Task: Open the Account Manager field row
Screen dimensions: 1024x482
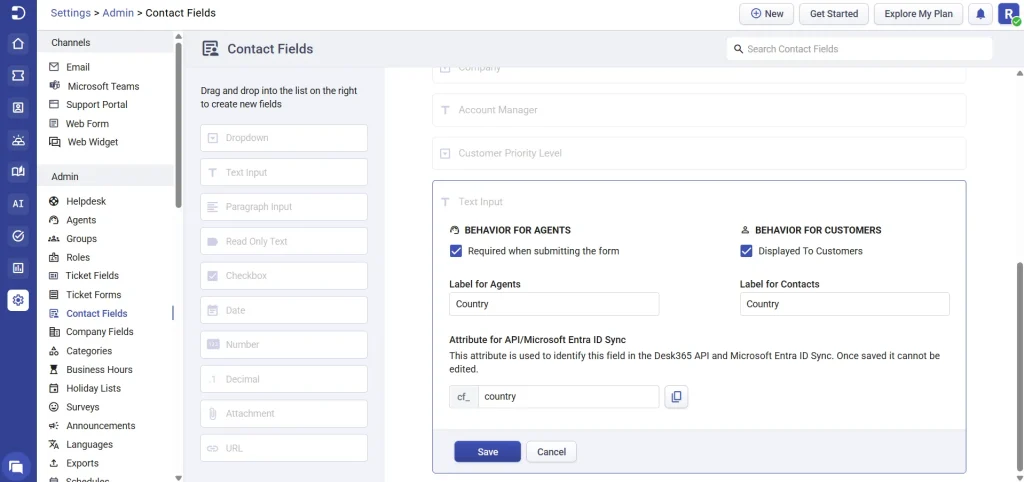Action: click(x=699, y=110)
